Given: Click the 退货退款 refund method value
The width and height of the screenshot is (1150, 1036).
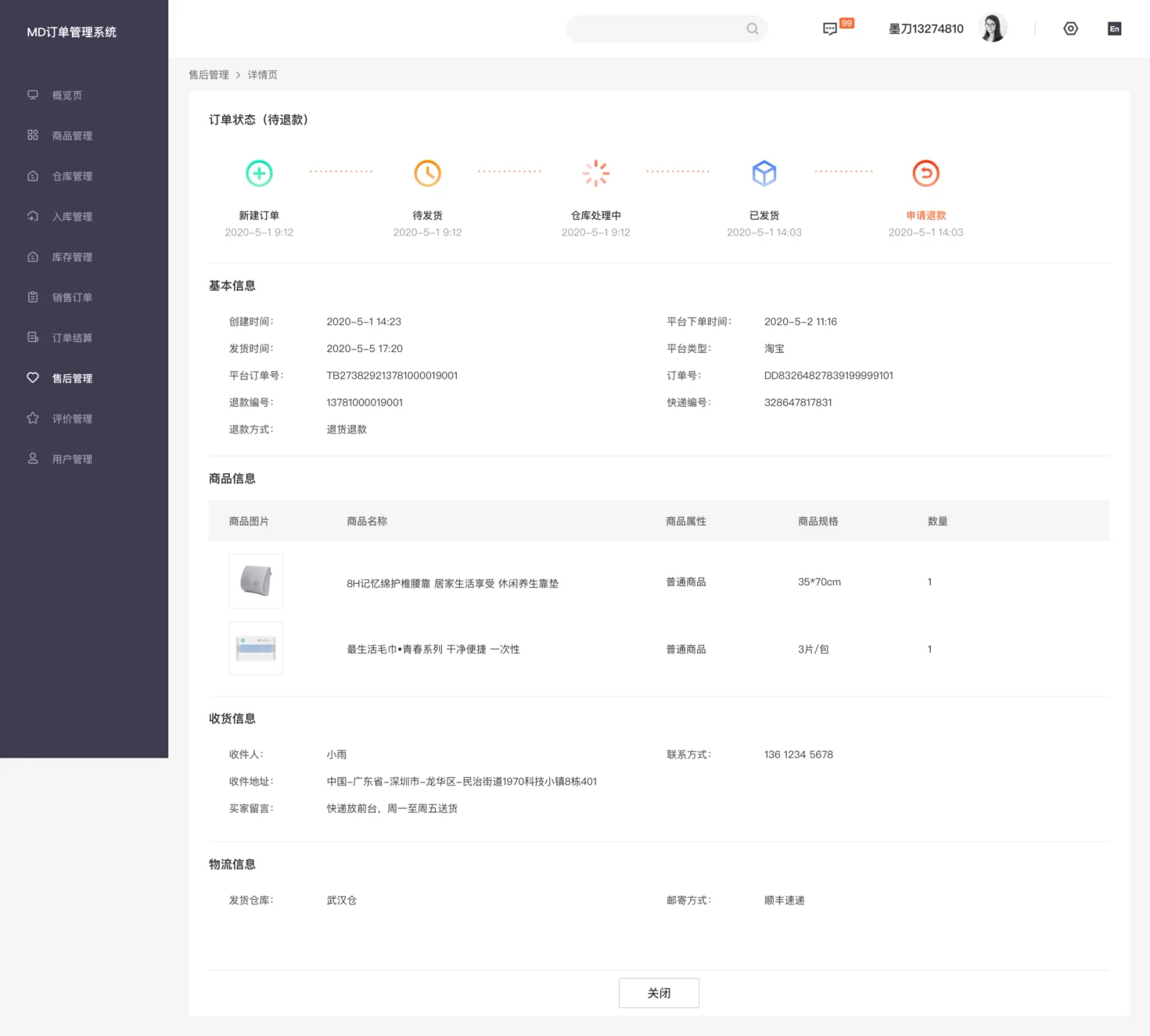Looking at the screenshot, I should tap(346, 429).
